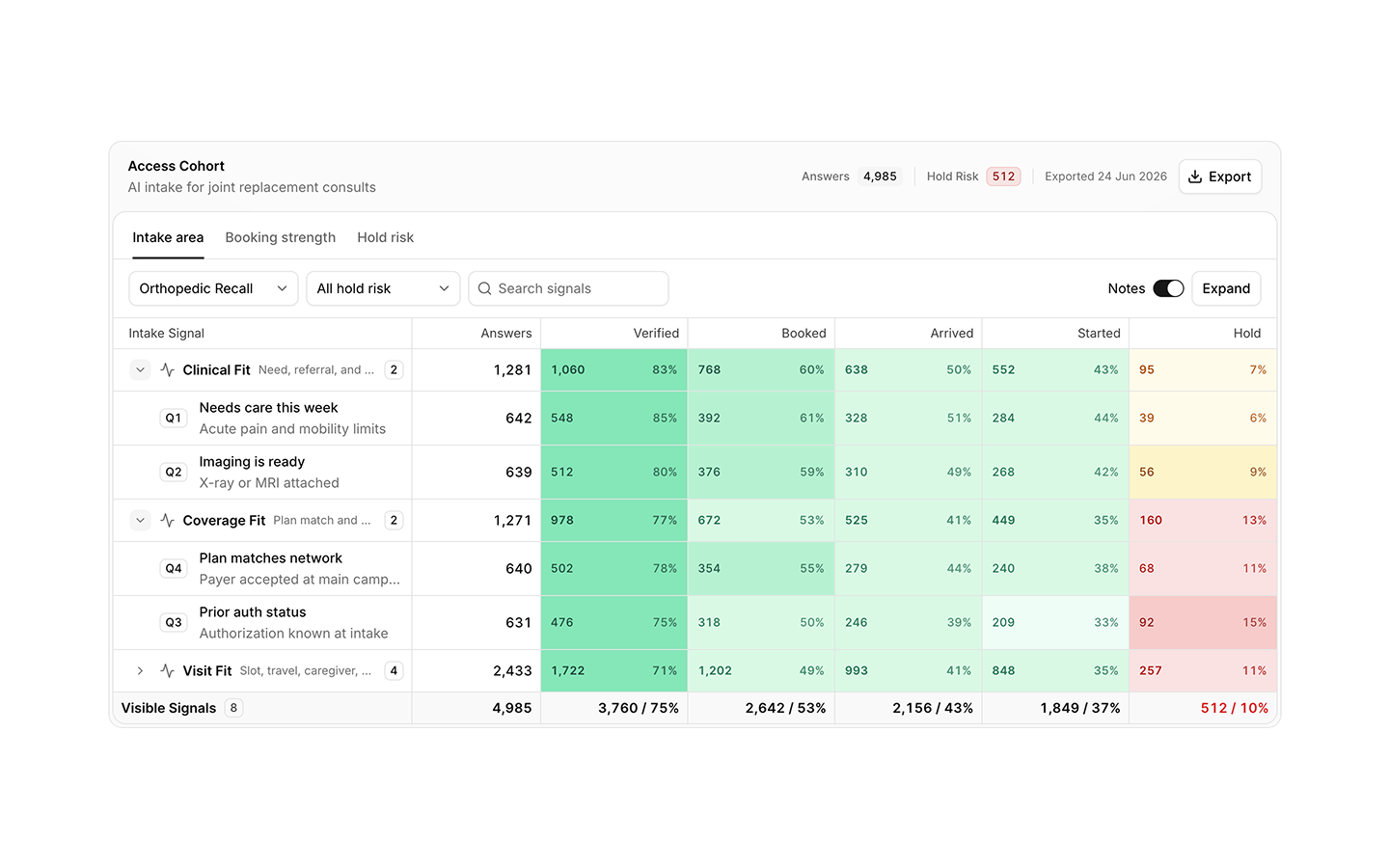Select the Q4 question badge

point(174,568)
